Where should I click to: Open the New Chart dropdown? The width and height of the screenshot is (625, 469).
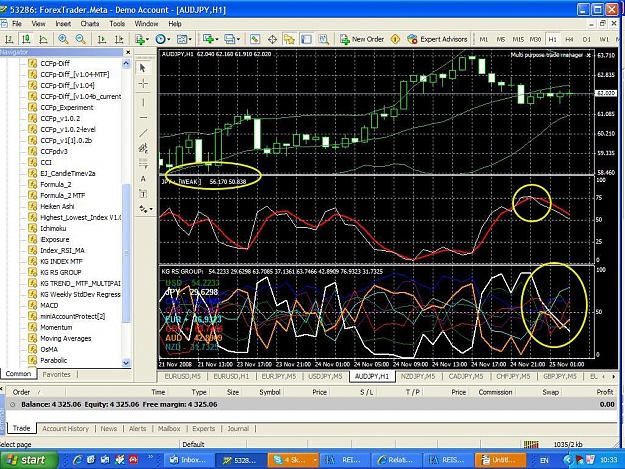click(210, 39)
